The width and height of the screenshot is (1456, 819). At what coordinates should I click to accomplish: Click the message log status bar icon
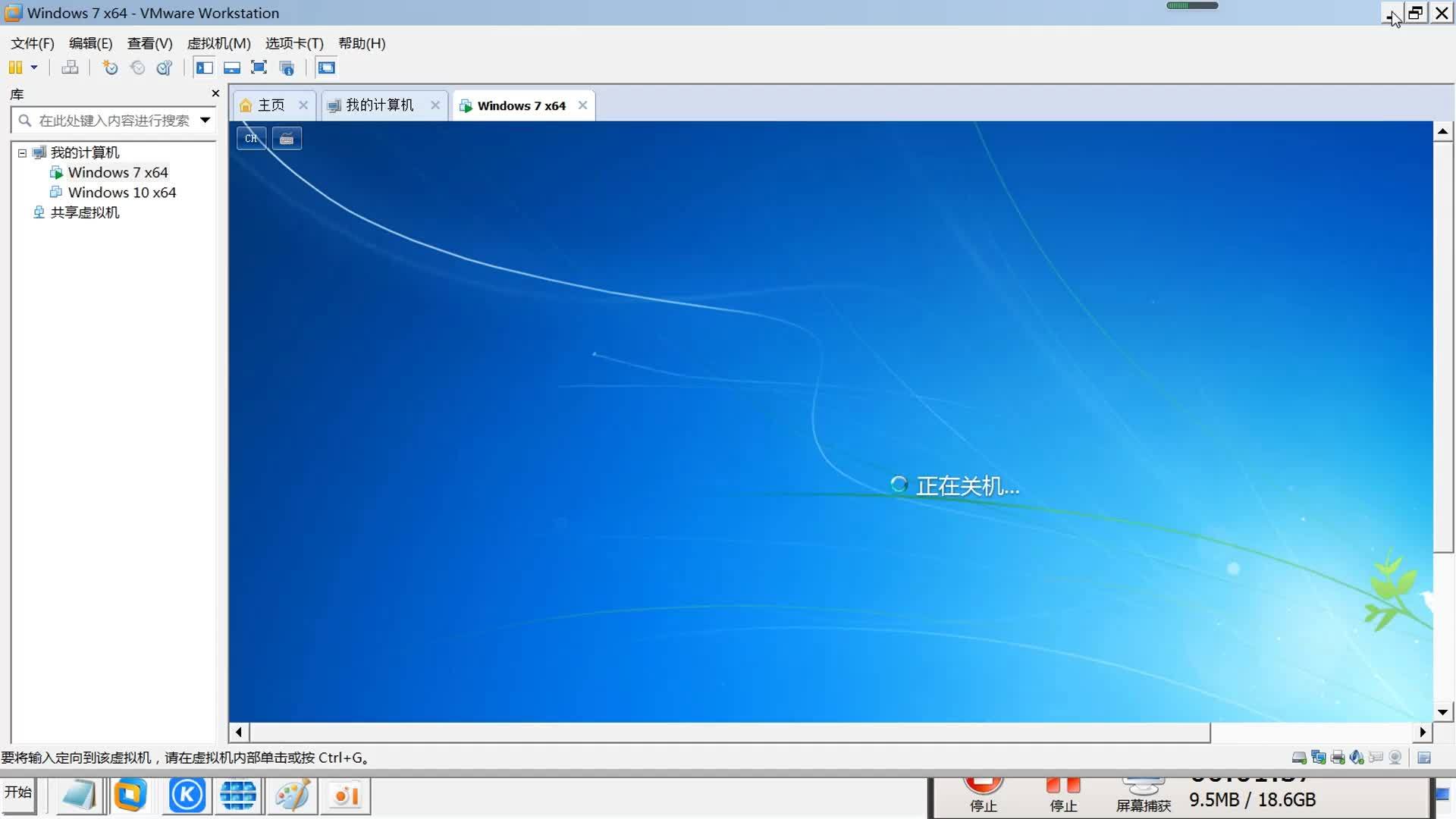1424,758
